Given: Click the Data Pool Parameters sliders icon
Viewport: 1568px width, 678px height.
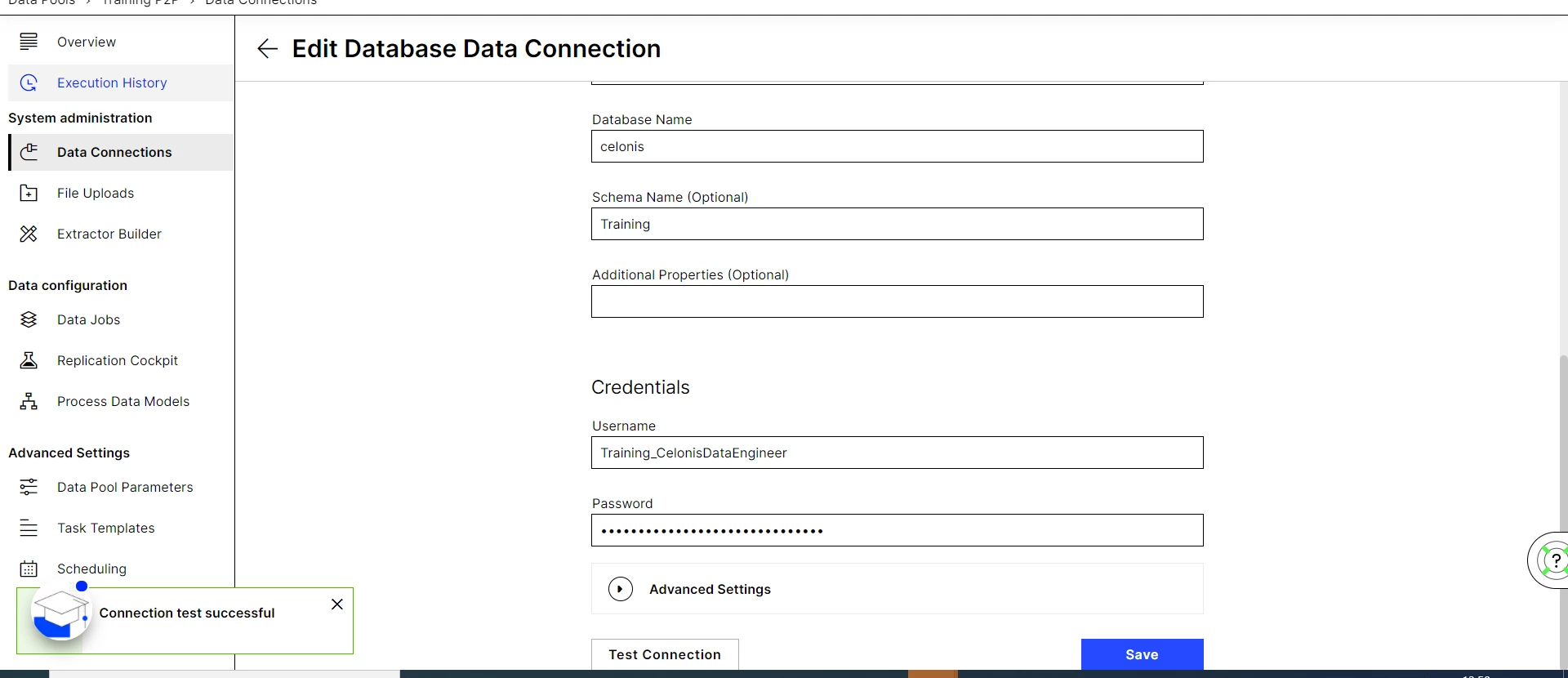Looking at the screenshot, I should click(x=29, y=487).
